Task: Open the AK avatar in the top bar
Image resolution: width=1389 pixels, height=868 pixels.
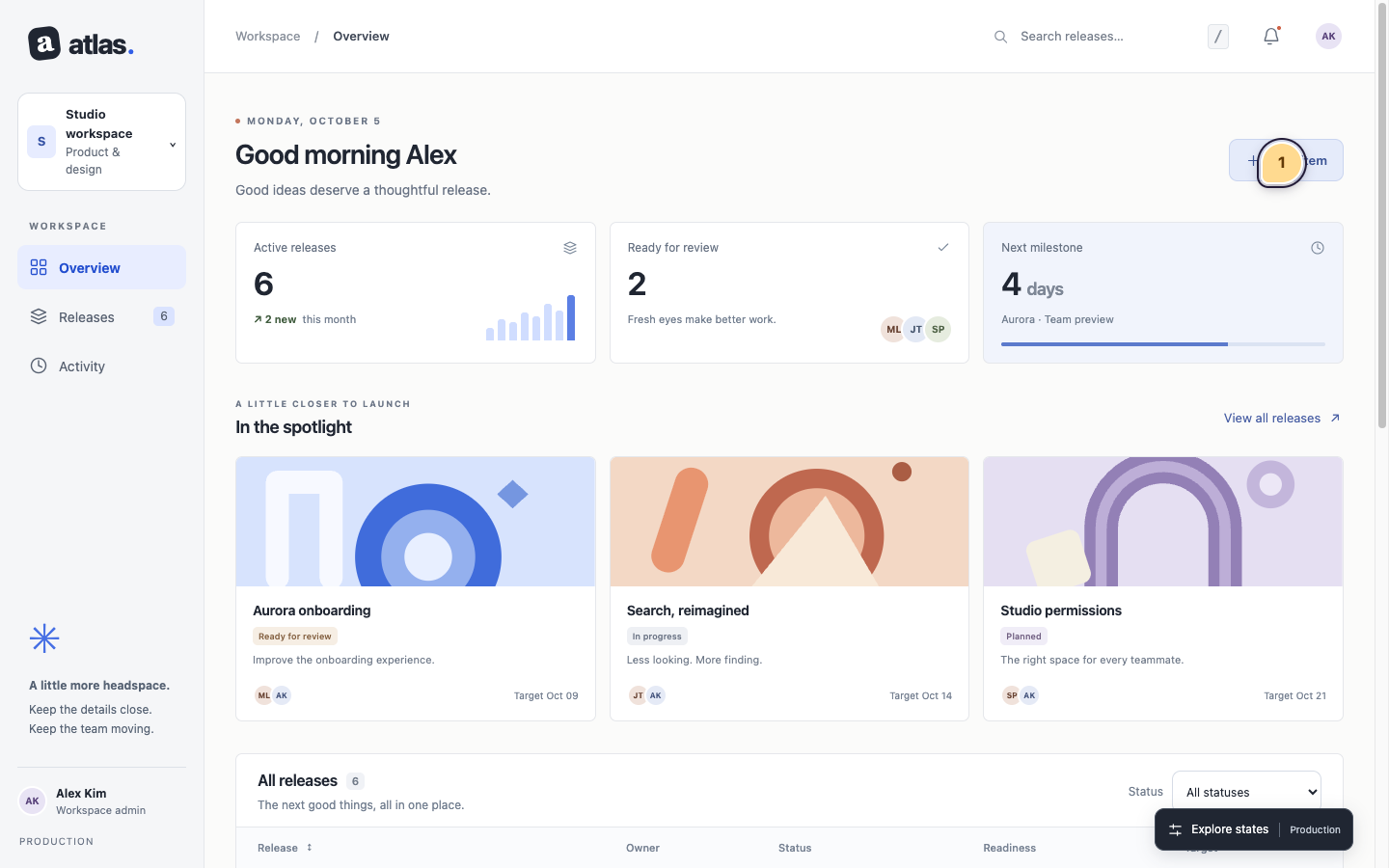Action: point(1328,37)
